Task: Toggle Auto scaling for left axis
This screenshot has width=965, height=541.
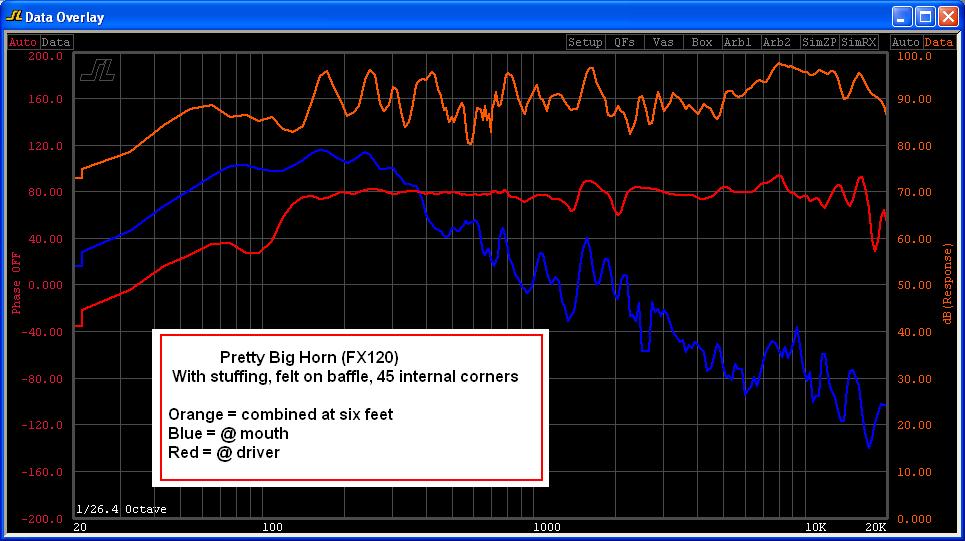Action: (x=23, y=42)
